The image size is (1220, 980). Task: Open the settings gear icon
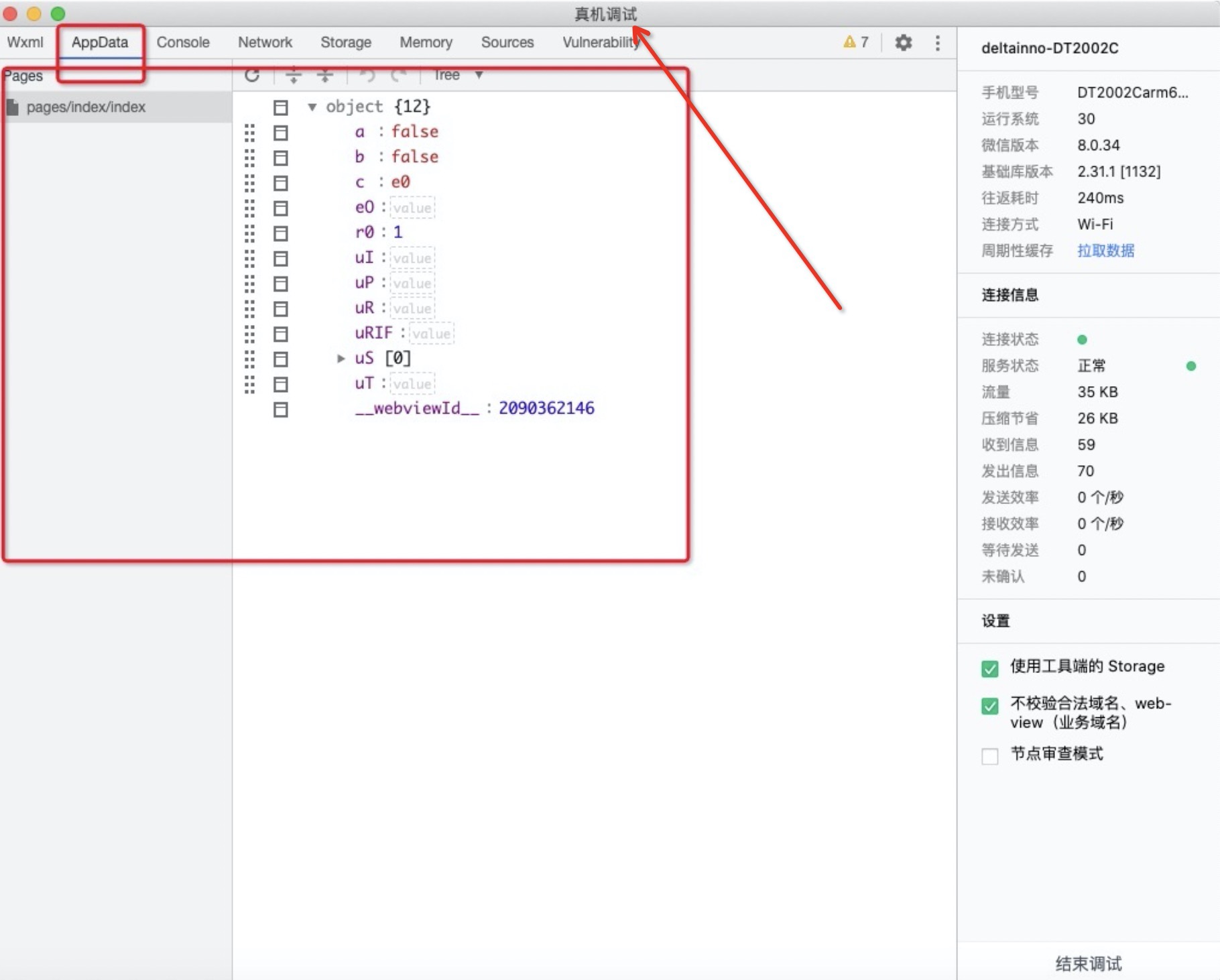pos(903,43)
